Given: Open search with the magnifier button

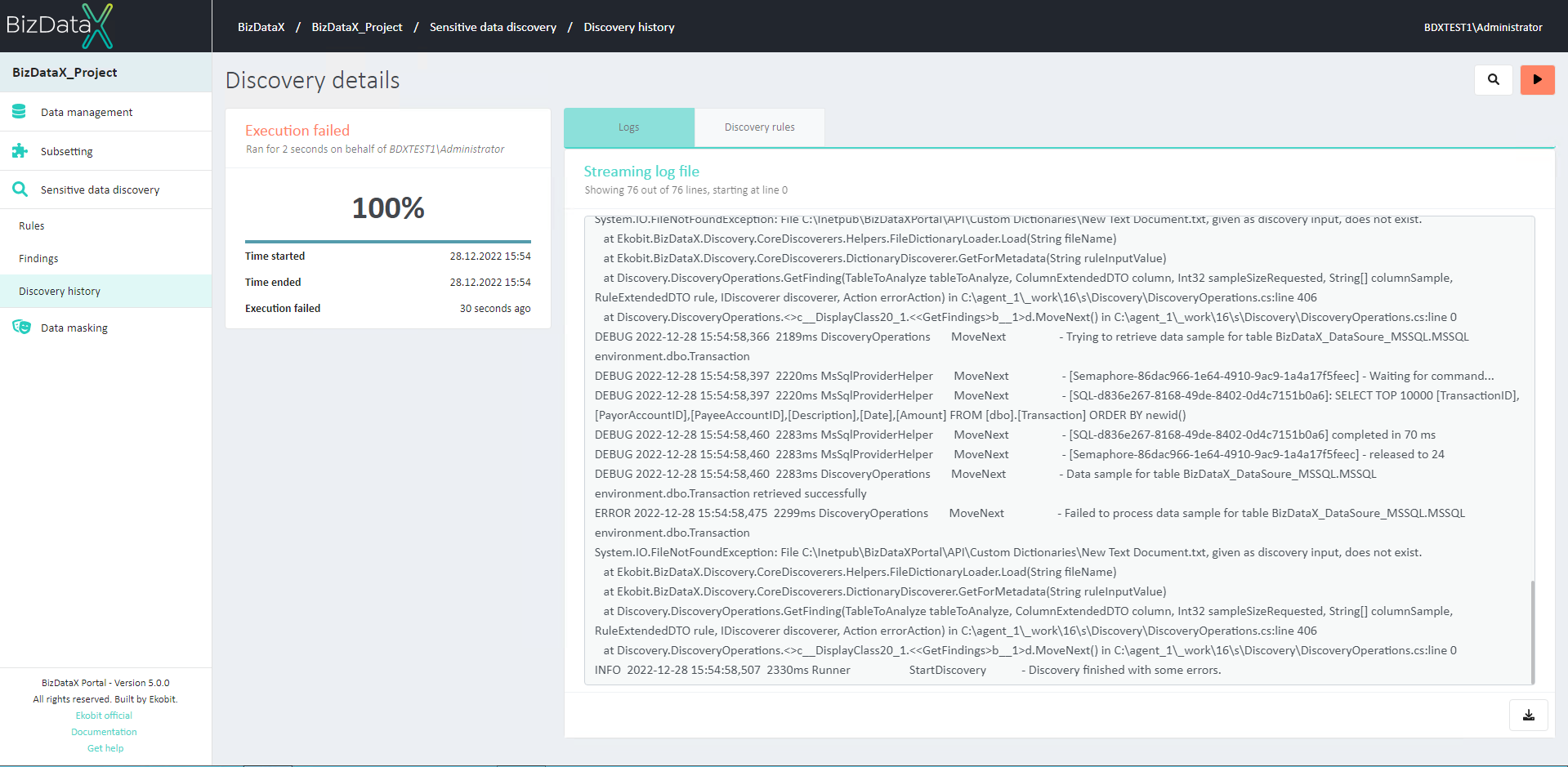Looking at the screenshot, I should click(1494, 79).
